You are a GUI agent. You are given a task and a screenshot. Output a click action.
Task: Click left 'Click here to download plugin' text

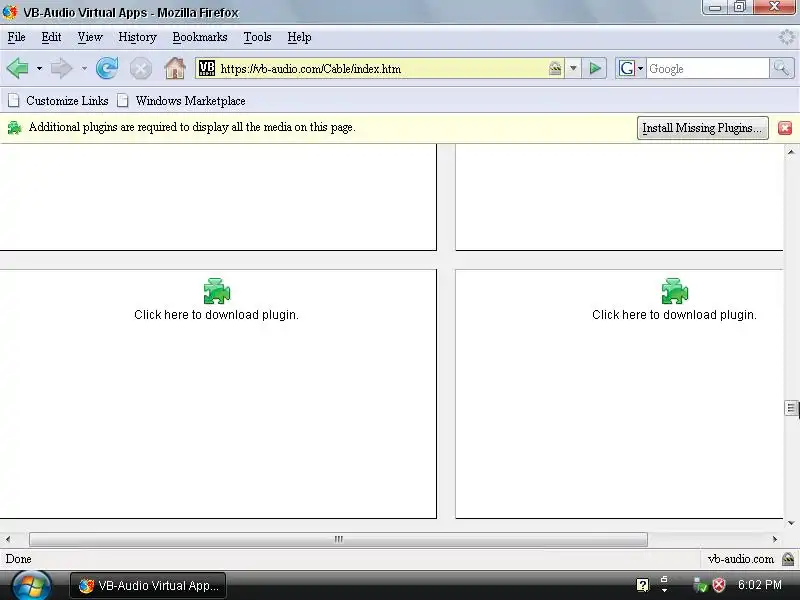216,315
